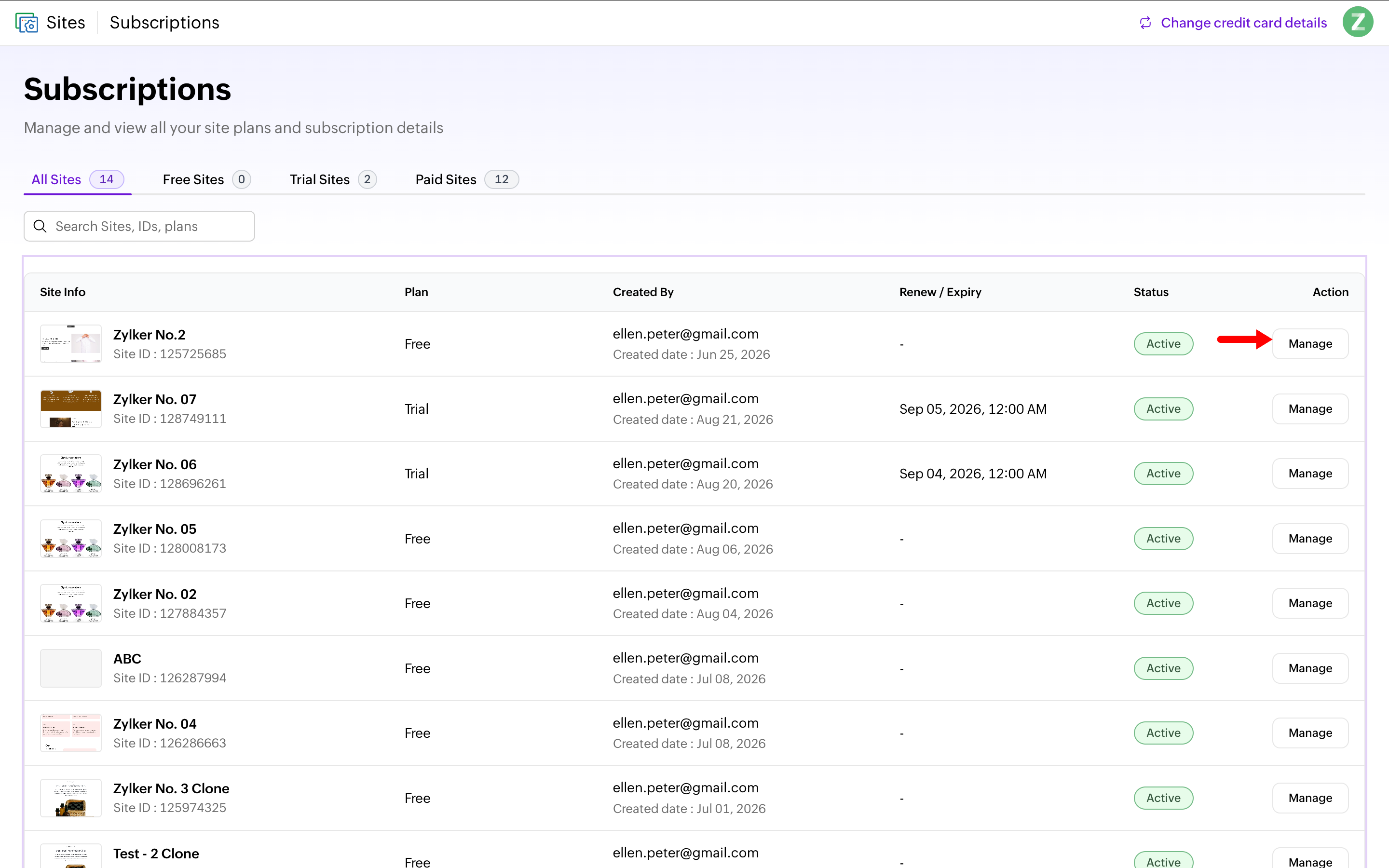The width and height of the screenshot is (1389, 868).
Task: Click the Sites title in header
Action: 66,23
